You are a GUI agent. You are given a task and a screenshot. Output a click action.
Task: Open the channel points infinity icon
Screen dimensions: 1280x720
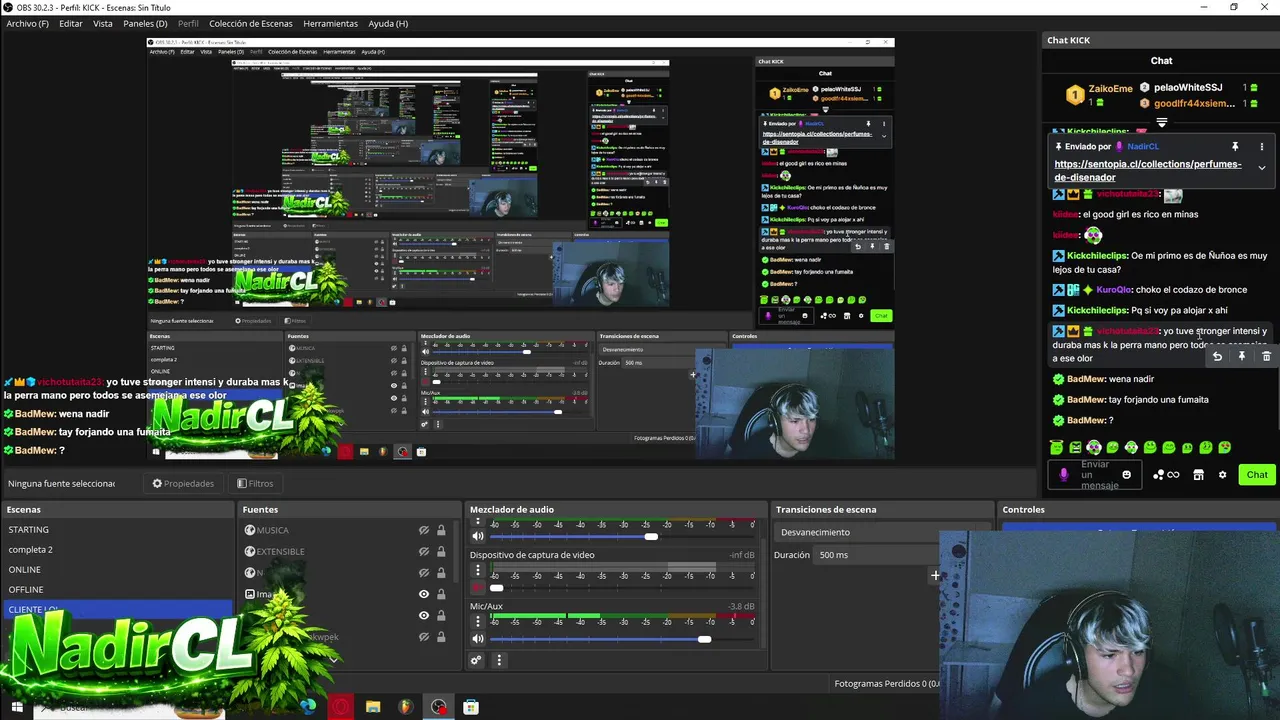[x=1166, y=475]
